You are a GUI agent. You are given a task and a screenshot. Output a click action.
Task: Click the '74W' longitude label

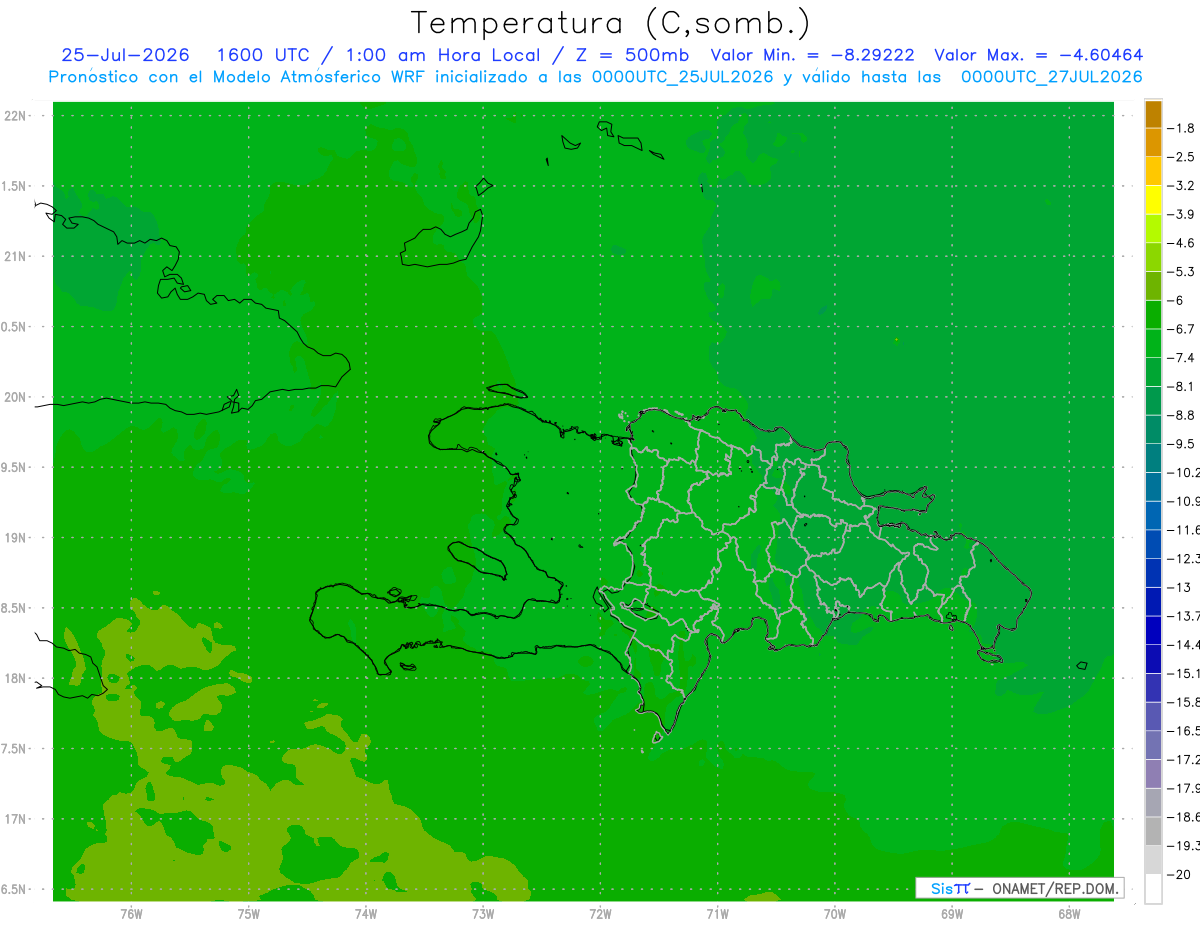coord(366,913)
